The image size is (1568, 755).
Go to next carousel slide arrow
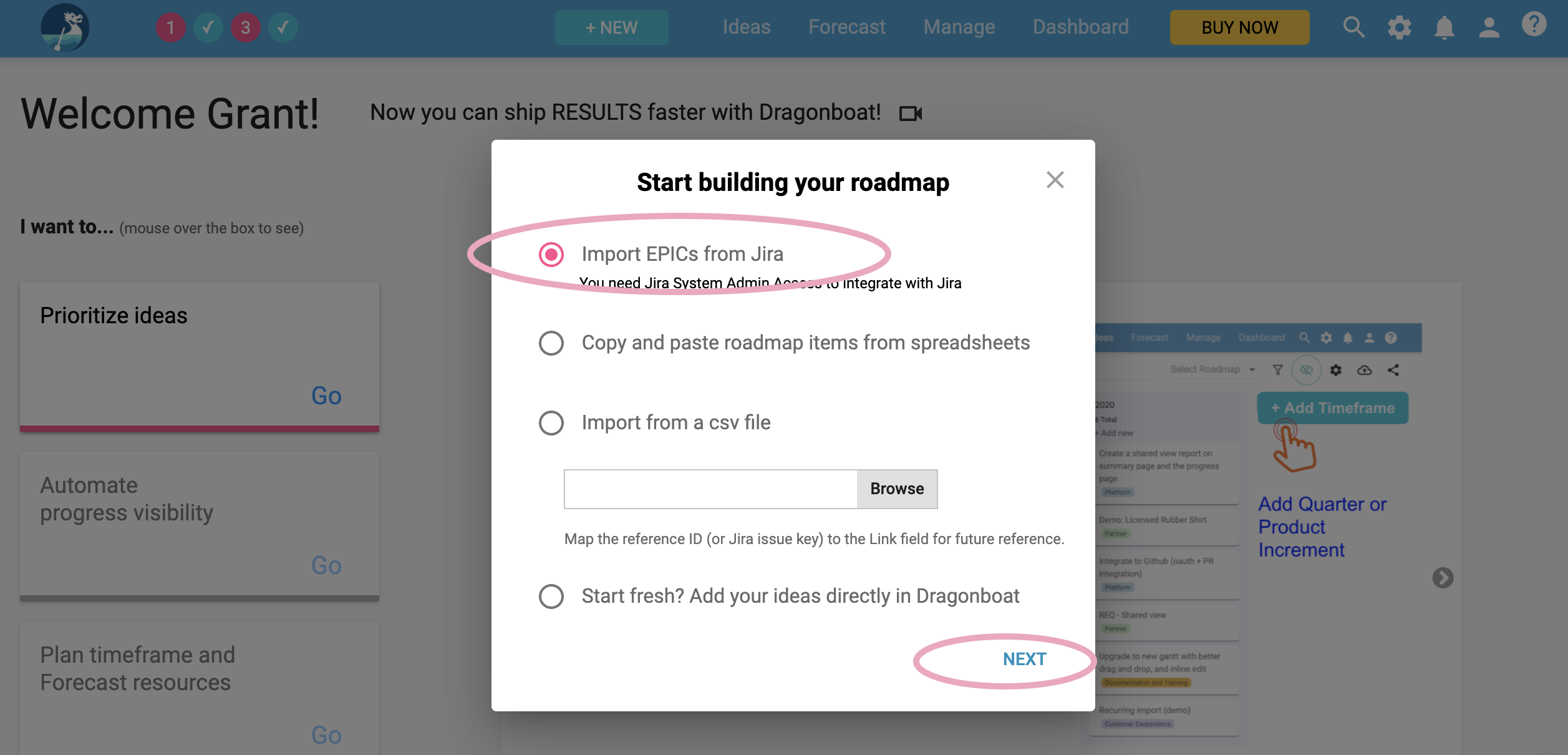1443,578
